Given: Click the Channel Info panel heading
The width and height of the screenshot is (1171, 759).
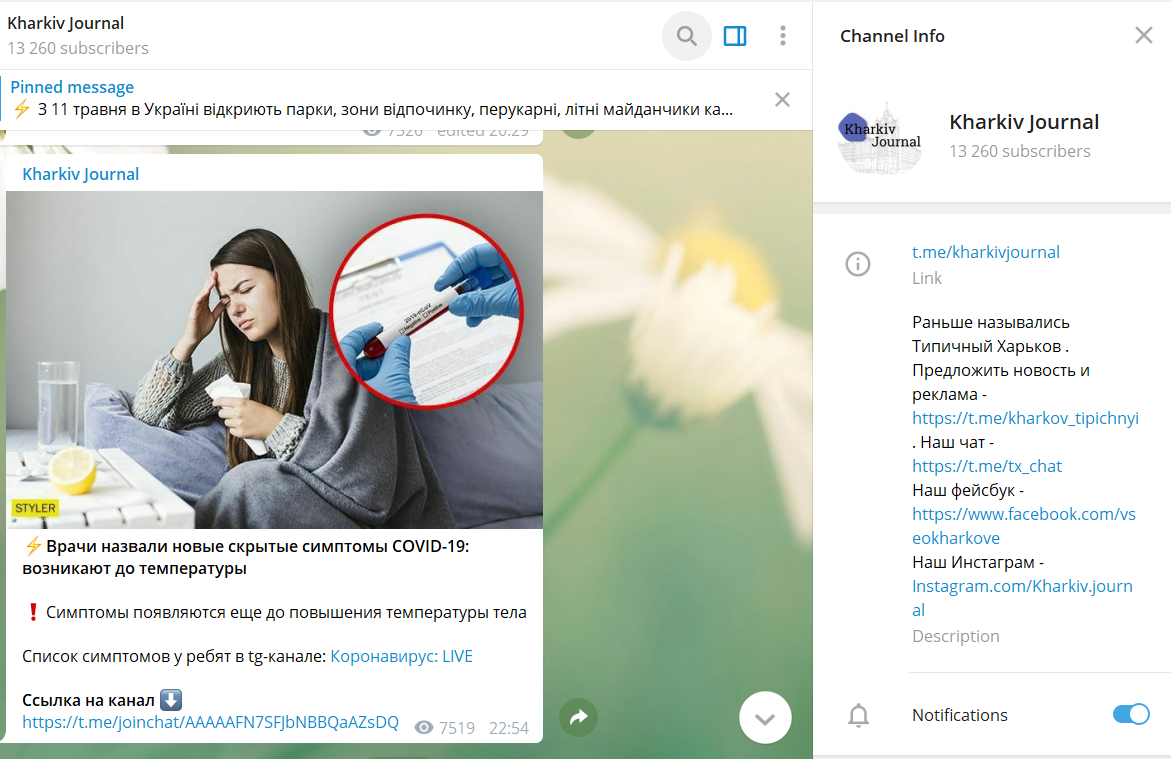Looking at the screenshot, I should [892, 36].
